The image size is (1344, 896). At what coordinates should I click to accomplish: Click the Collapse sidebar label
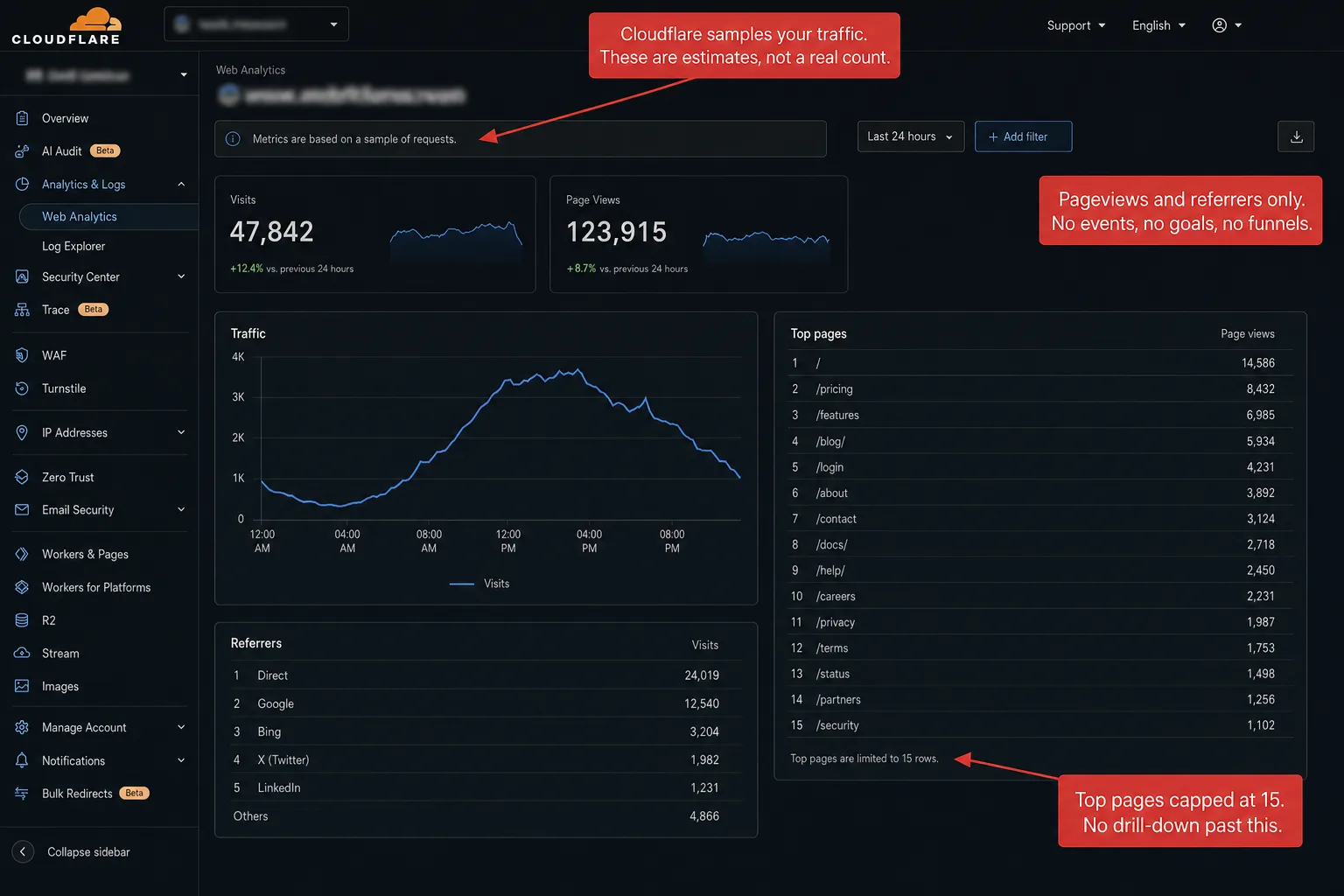(x=88, y=852)
